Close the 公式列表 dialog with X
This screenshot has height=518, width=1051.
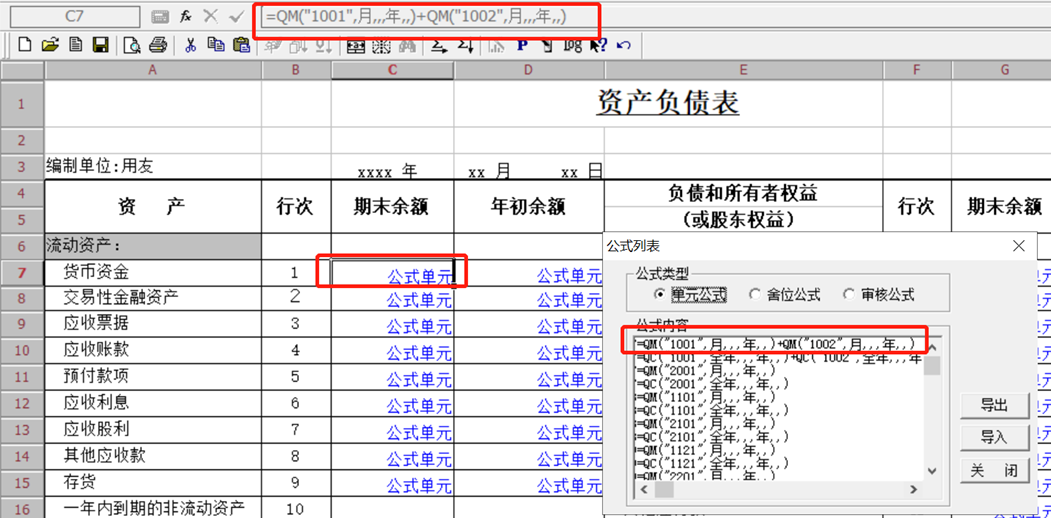pyautogui.click(x=1019, y=246)
